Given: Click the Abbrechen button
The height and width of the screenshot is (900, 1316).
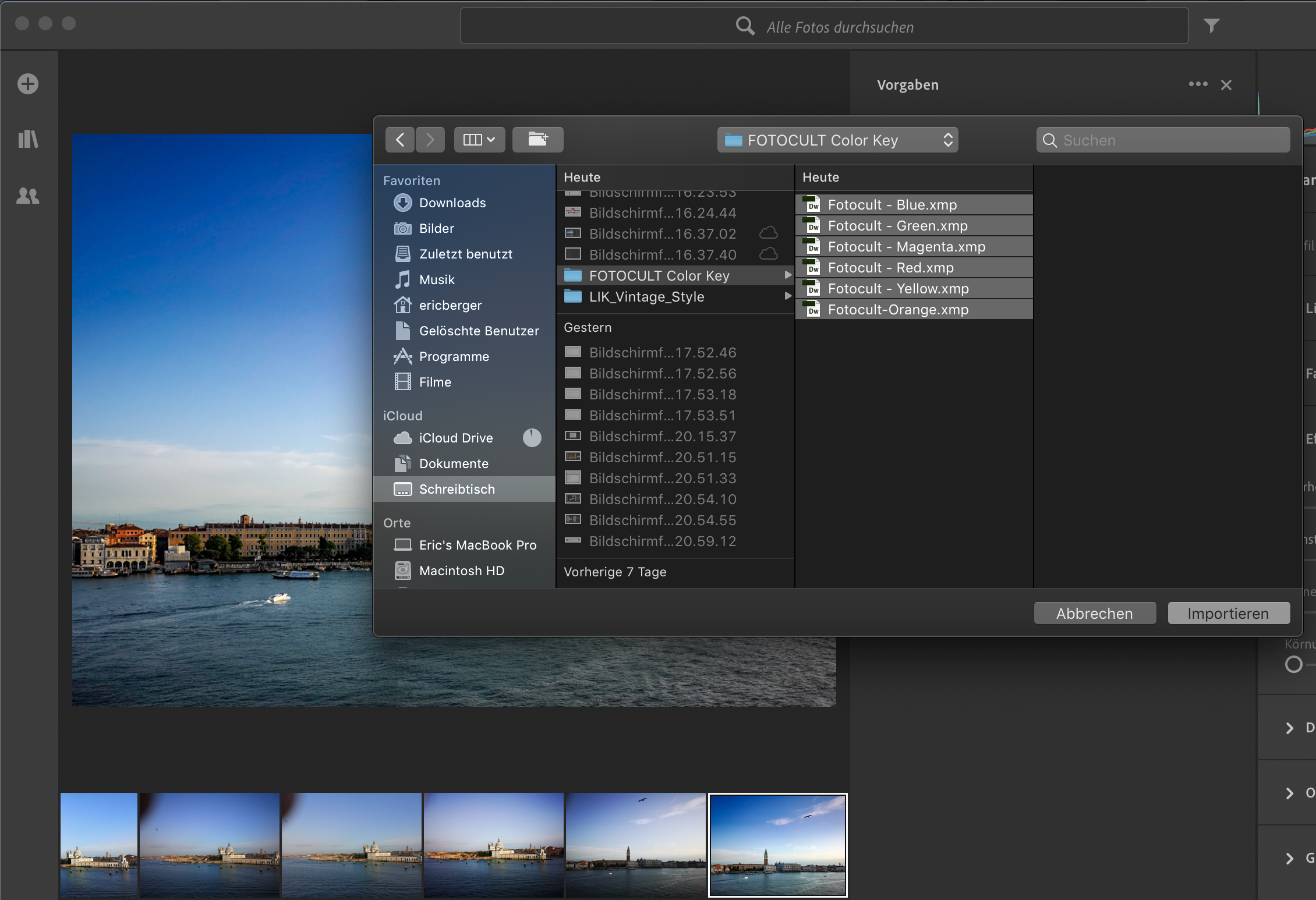Looking at the screenshot, I should click(x=1094, y=614).
